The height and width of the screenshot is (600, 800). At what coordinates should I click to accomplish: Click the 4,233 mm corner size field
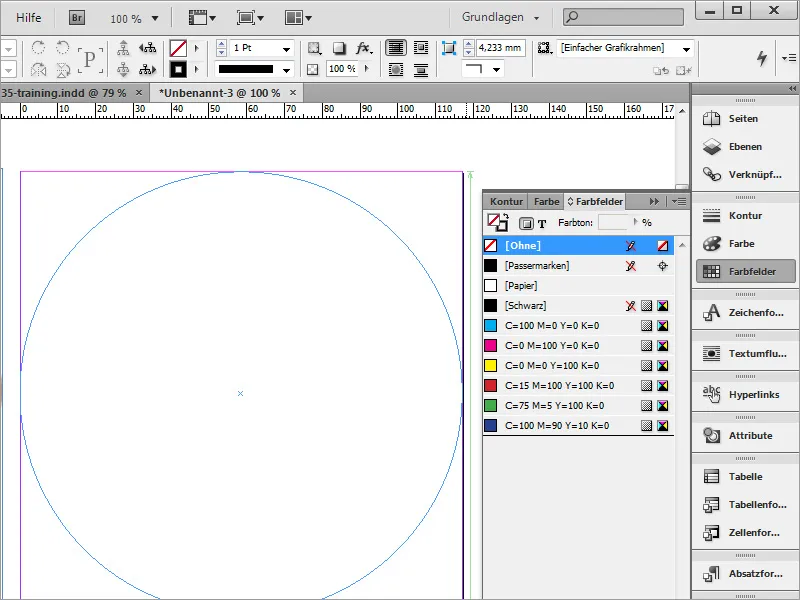pos(501,48)
